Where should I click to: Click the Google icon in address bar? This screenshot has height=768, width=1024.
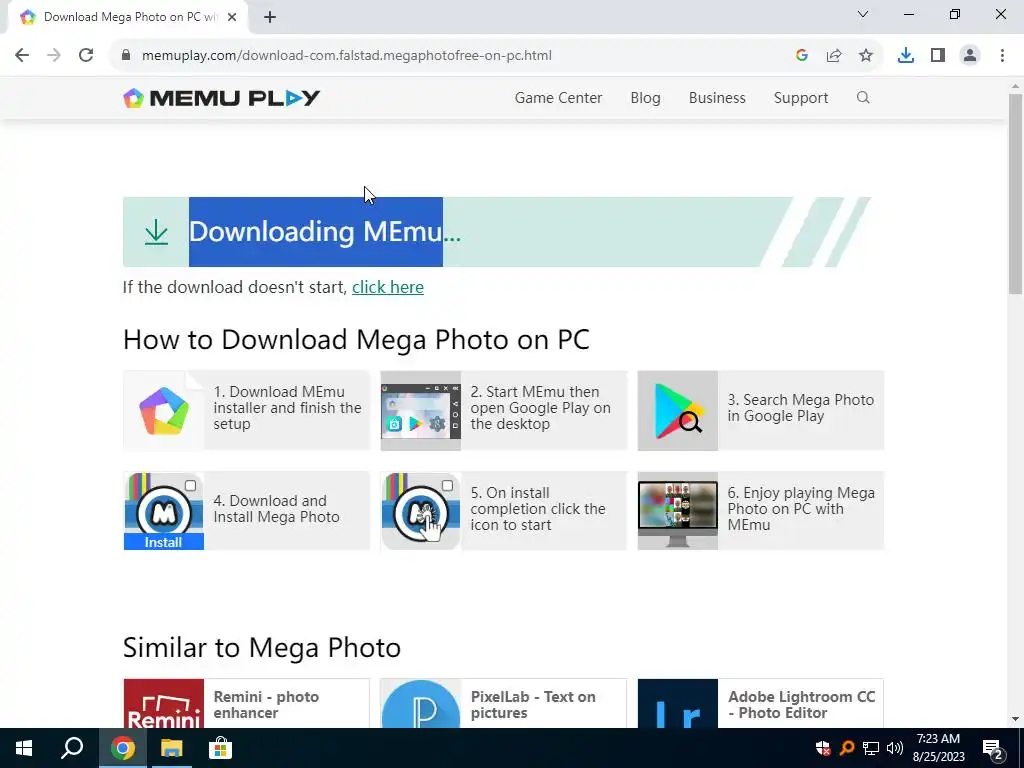pyautogui.click(x=802, y=55)
